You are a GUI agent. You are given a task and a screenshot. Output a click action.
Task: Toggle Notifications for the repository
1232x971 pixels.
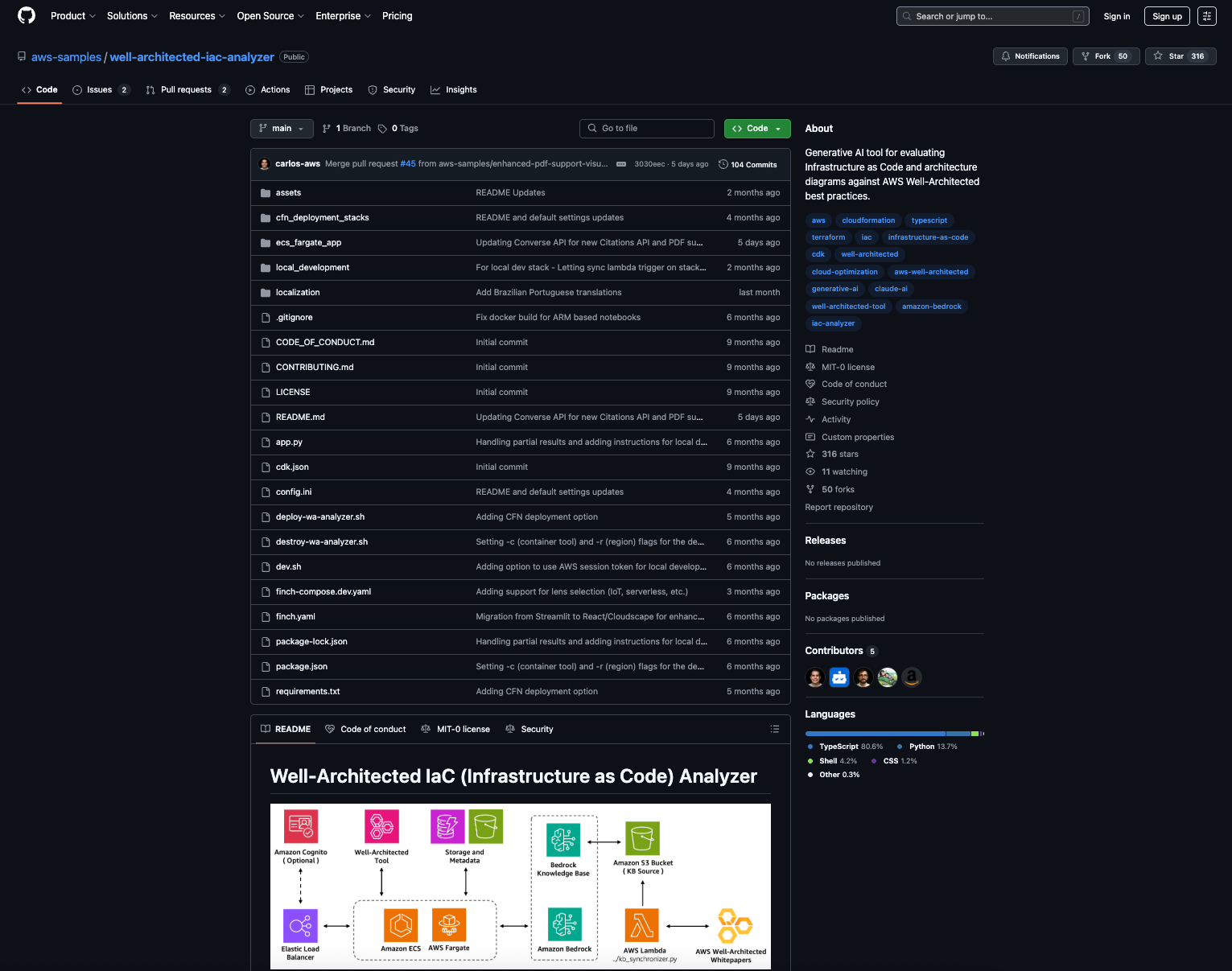(x=1030, y=56)
